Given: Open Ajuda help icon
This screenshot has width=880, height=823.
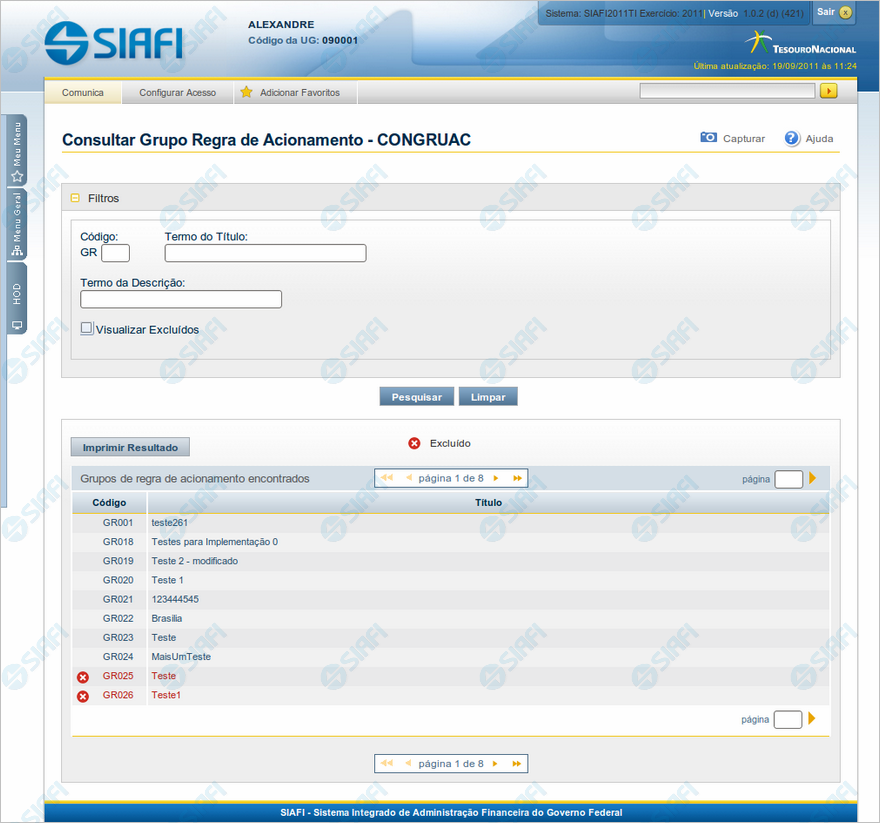Looking at the screenshot, I should point(792,138).
